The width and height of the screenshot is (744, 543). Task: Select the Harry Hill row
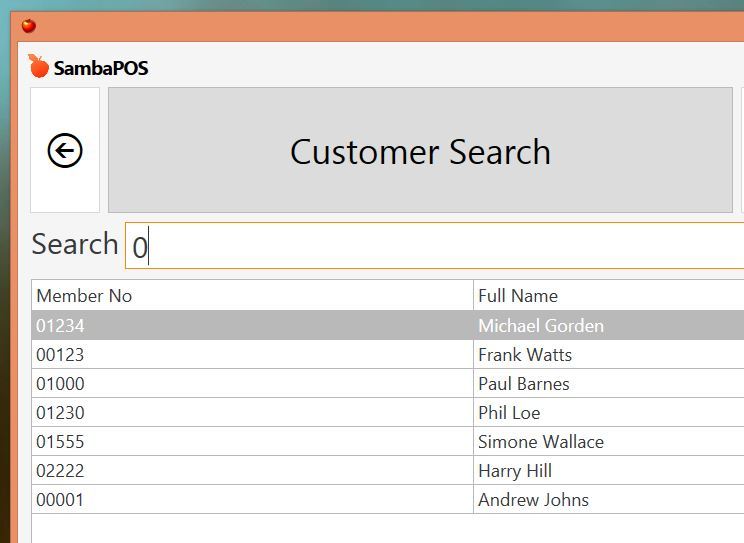pos(388,470)
